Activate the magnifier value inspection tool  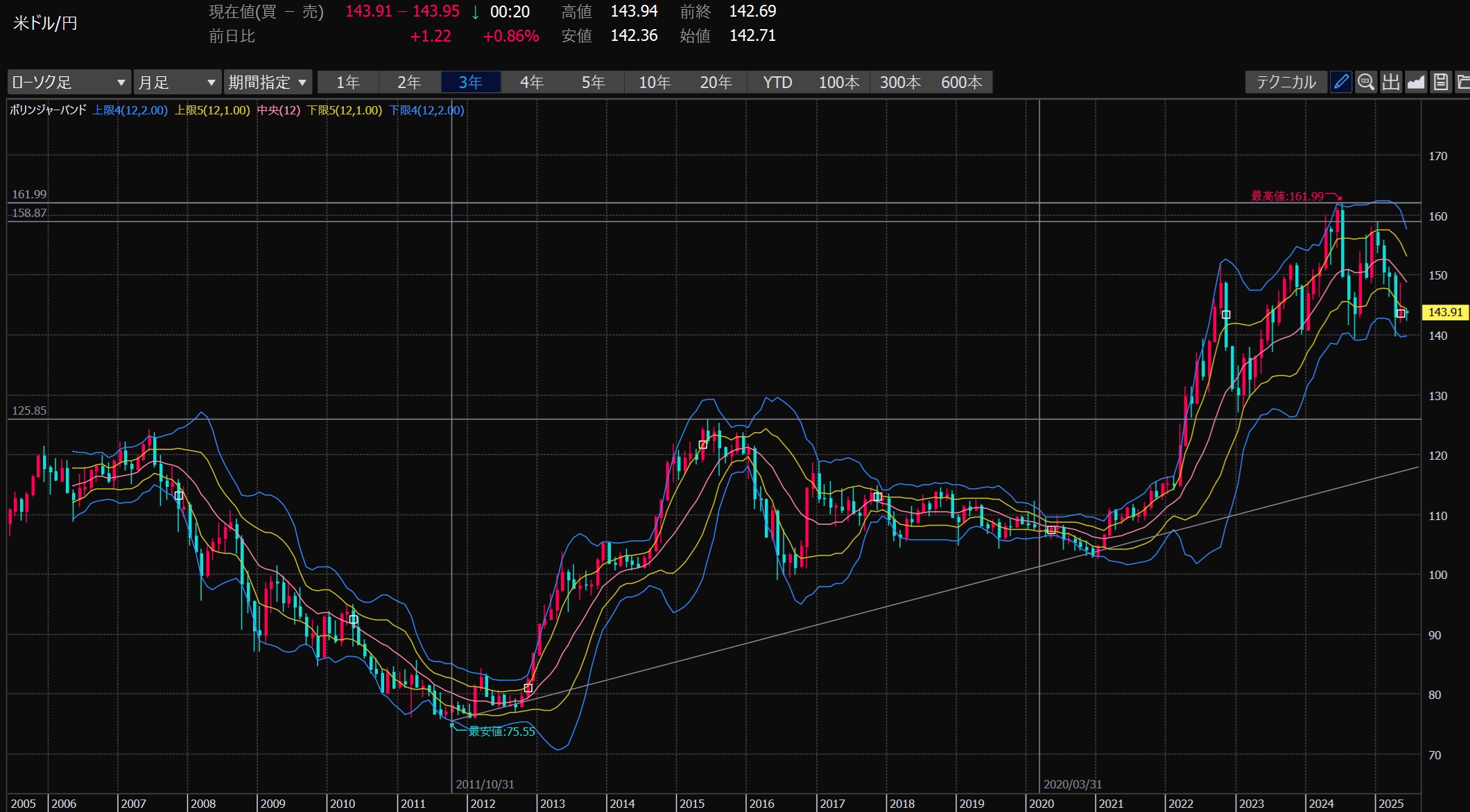point(1366,82)
